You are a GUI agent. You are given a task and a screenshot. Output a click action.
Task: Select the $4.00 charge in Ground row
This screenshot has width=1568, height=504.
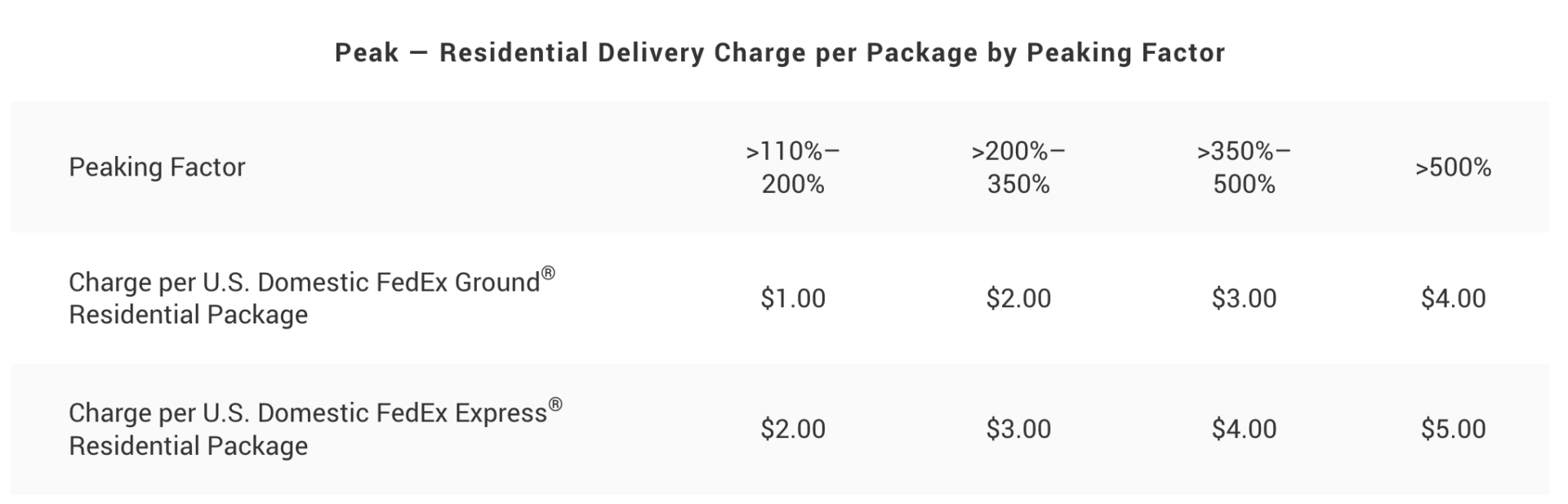point(1453,298)
